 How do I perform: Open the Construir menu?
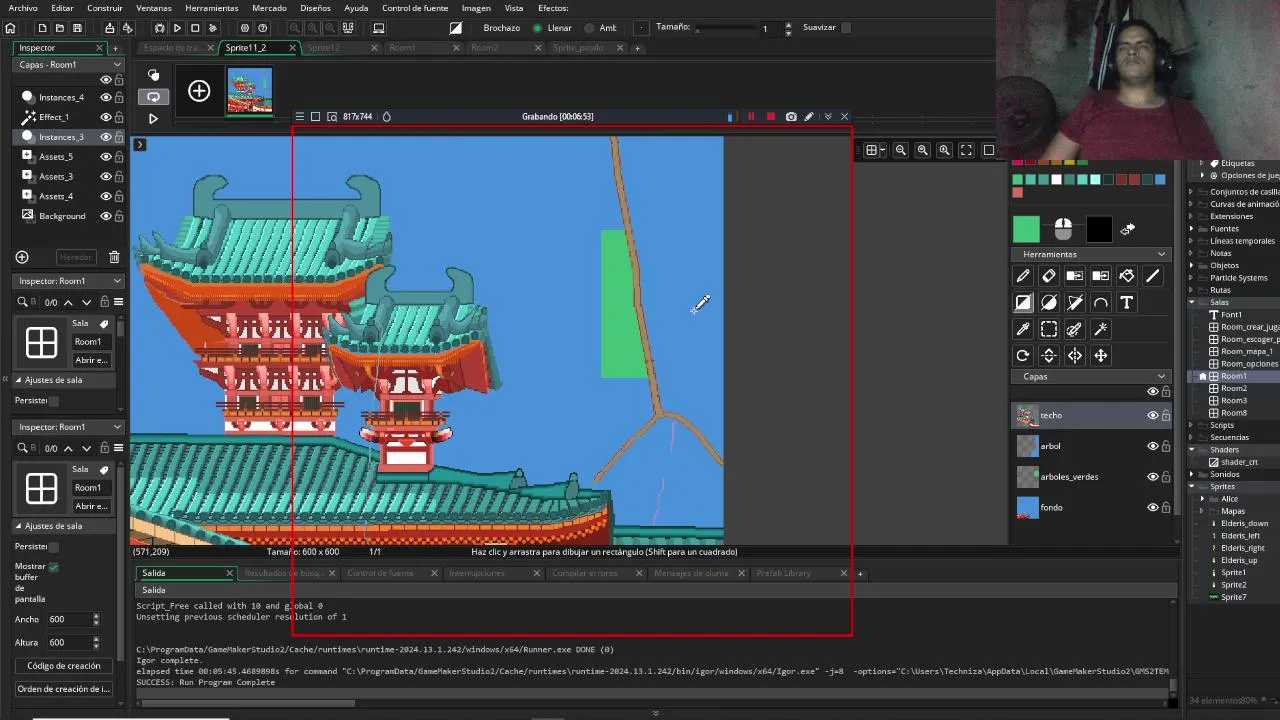[105, 8]
